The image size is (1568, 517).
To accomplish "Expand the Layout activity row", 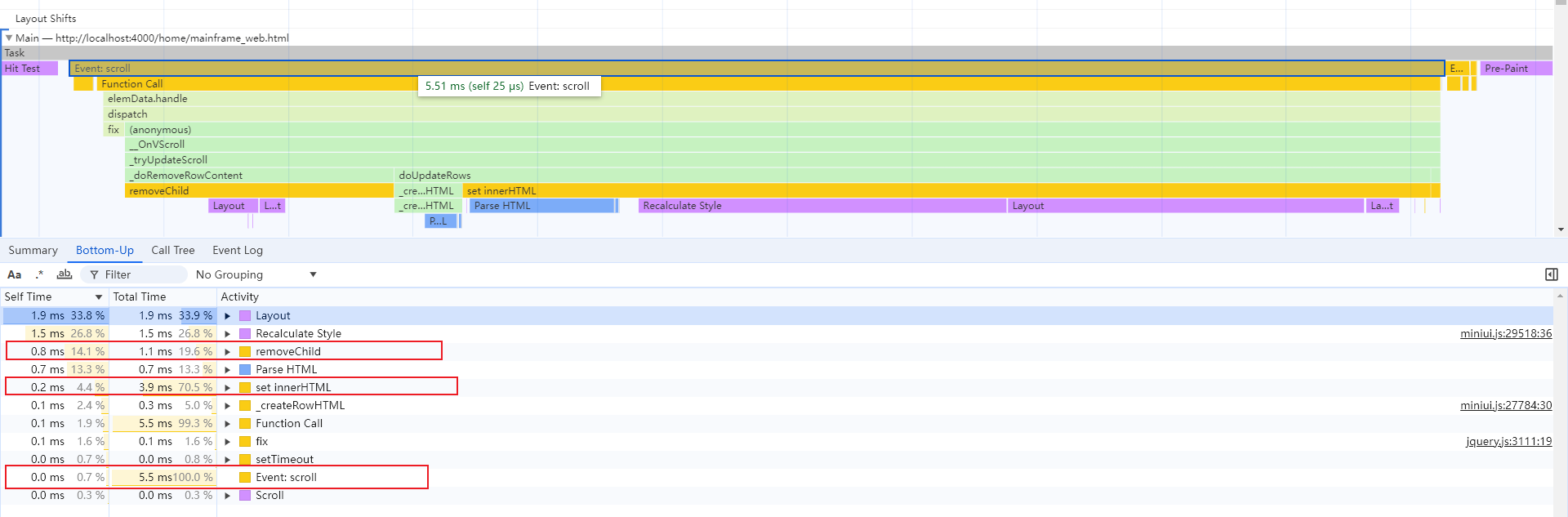I will (x=228, y=316).
